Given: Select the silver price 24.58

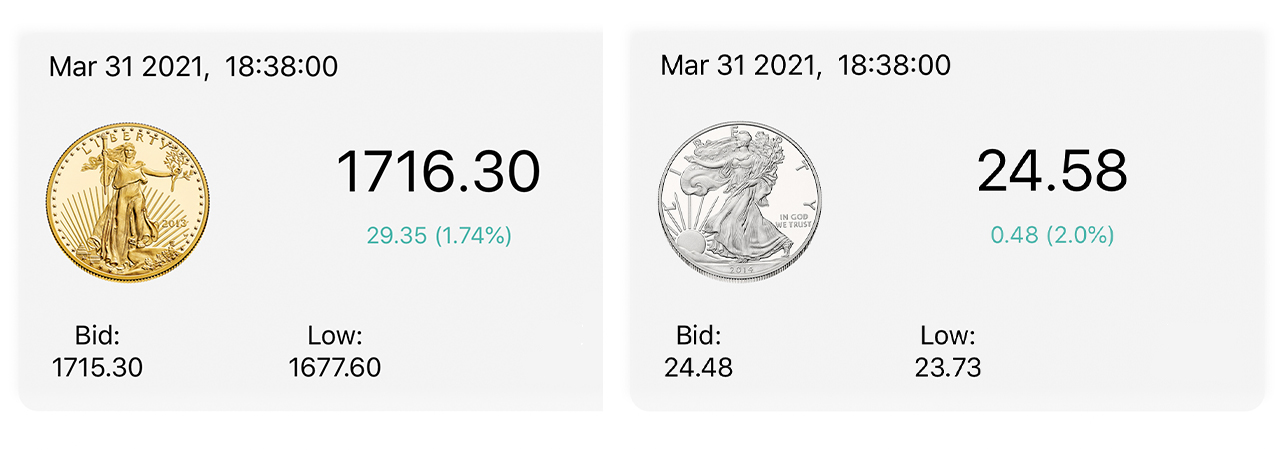Looking at the screenshot, I should click(1052, 171).
